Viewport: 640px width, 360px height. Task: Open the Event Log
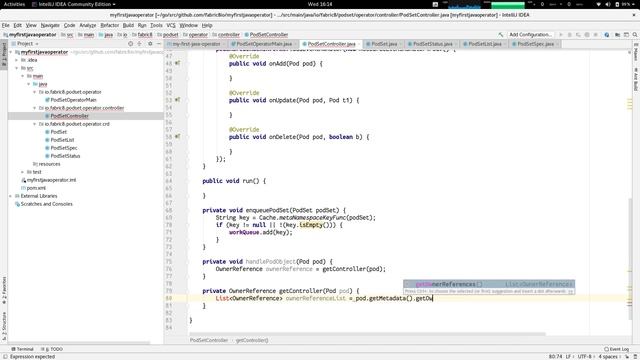coord(617,349)
